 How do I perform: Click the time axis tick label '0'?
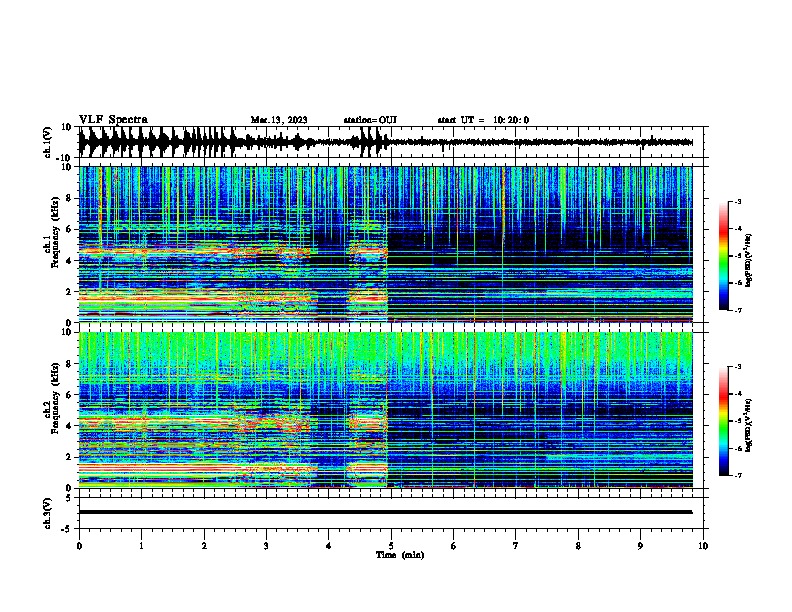(x=79, y=546)
